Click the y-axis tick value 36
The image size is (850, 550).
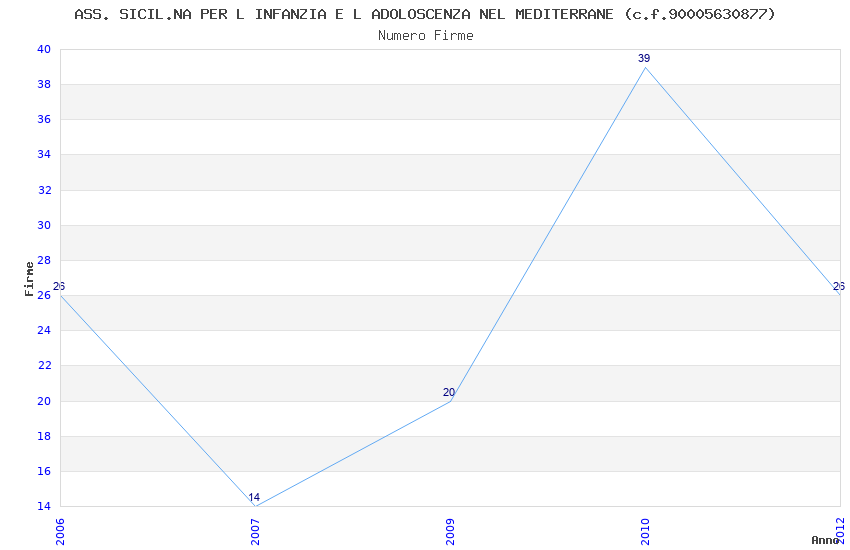pos(44,119)
